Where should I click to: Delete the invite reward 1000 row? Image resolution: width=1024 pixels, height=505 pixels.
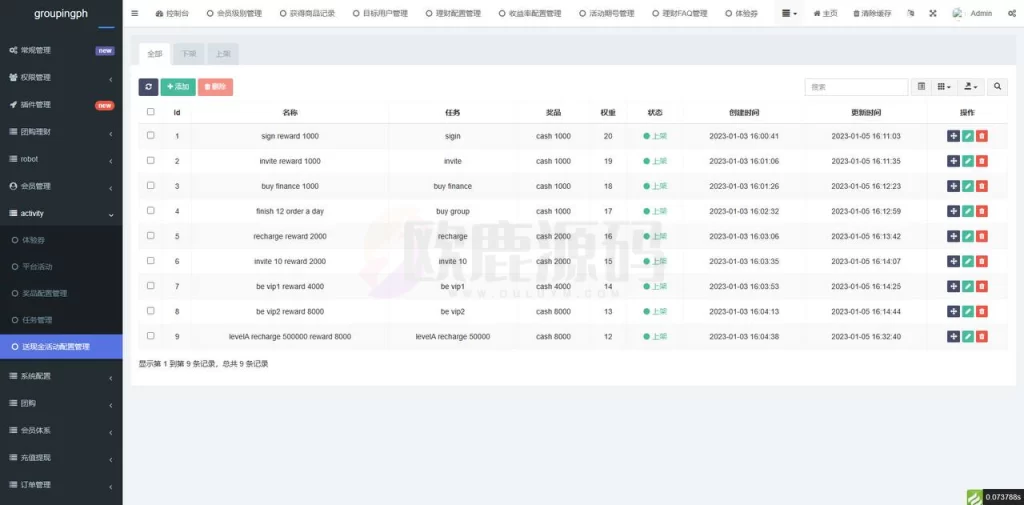[x=982, y=161]
